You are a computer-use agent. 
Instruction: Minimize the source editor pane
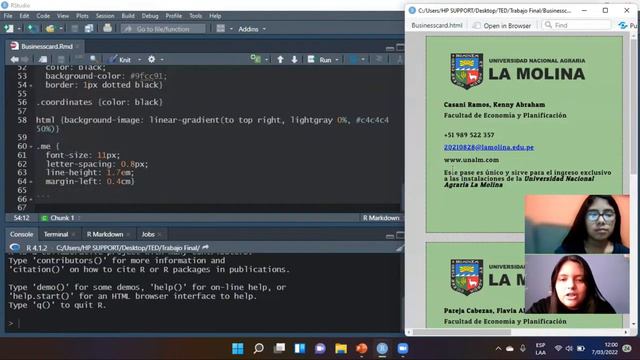(x=390, y=48)
